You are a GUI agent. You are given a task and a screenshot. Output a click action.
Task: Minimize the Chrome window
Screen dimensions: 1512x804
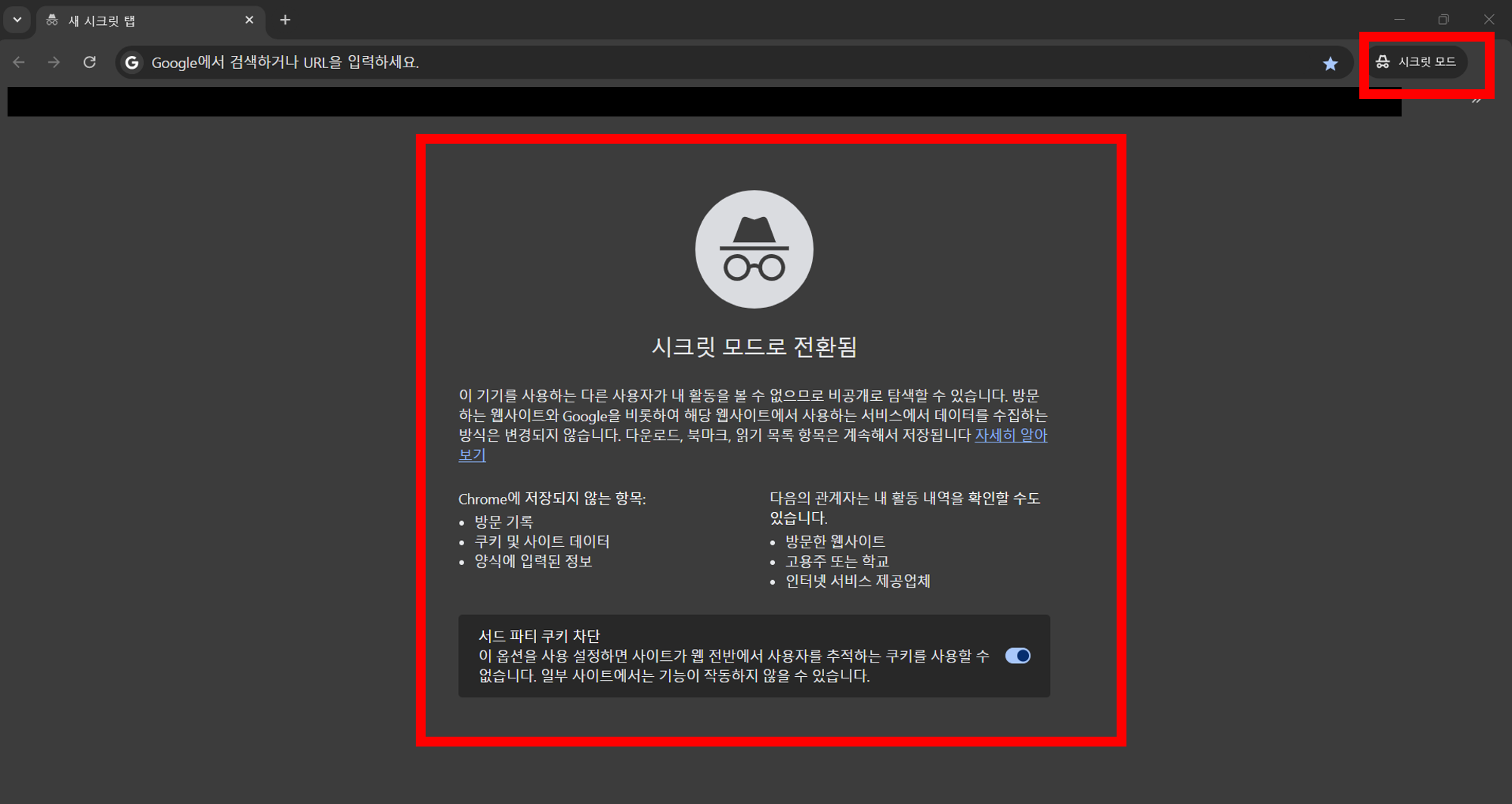click(1399, 20)
